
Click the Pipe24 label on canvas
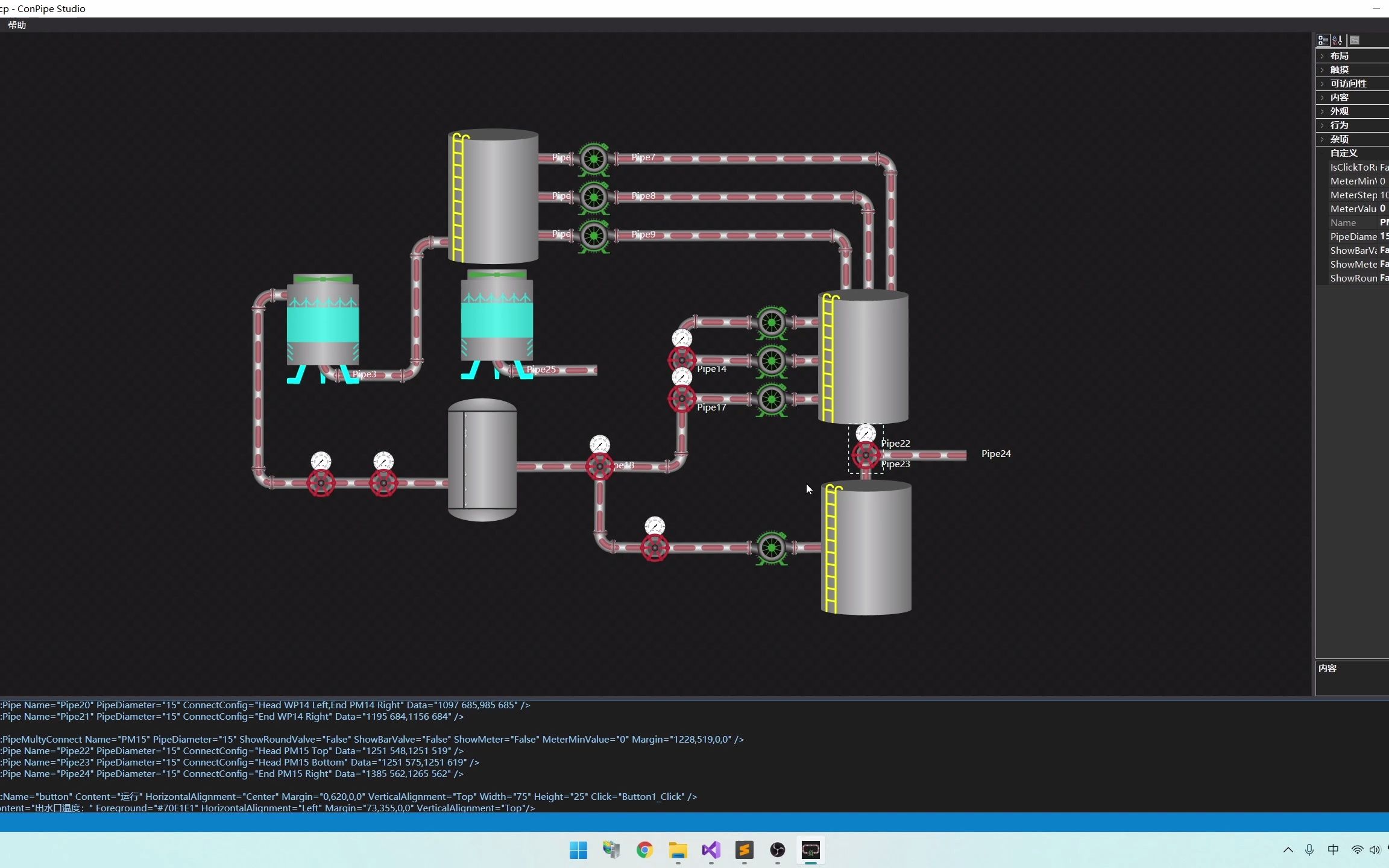click(x=996, y=454)
